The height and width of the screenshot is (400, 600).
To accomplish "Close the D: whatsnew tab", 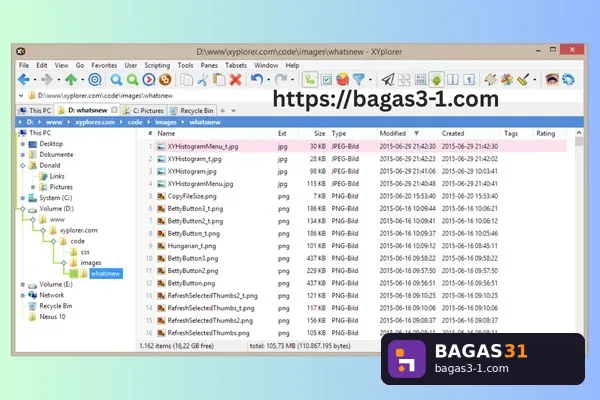I will (x=114, y=110).
